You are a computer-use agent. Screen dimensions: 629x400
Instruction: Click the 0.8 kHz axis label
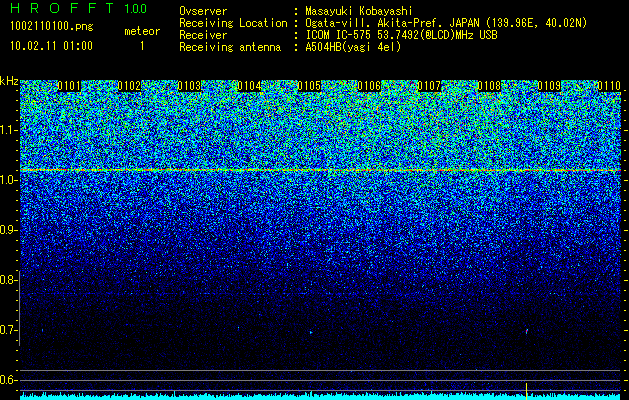click(x=7, y=280)
